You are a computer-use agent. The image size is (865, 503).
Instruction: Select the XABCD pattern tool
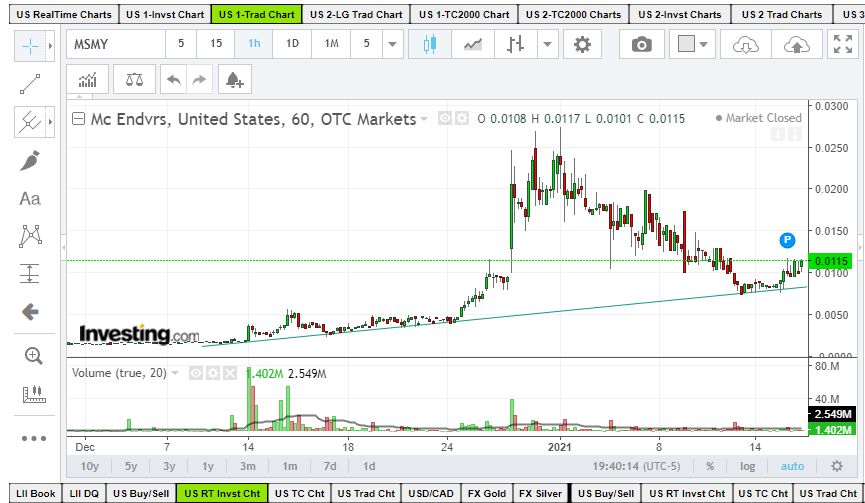pyautogui.click(x=30, y=236)
